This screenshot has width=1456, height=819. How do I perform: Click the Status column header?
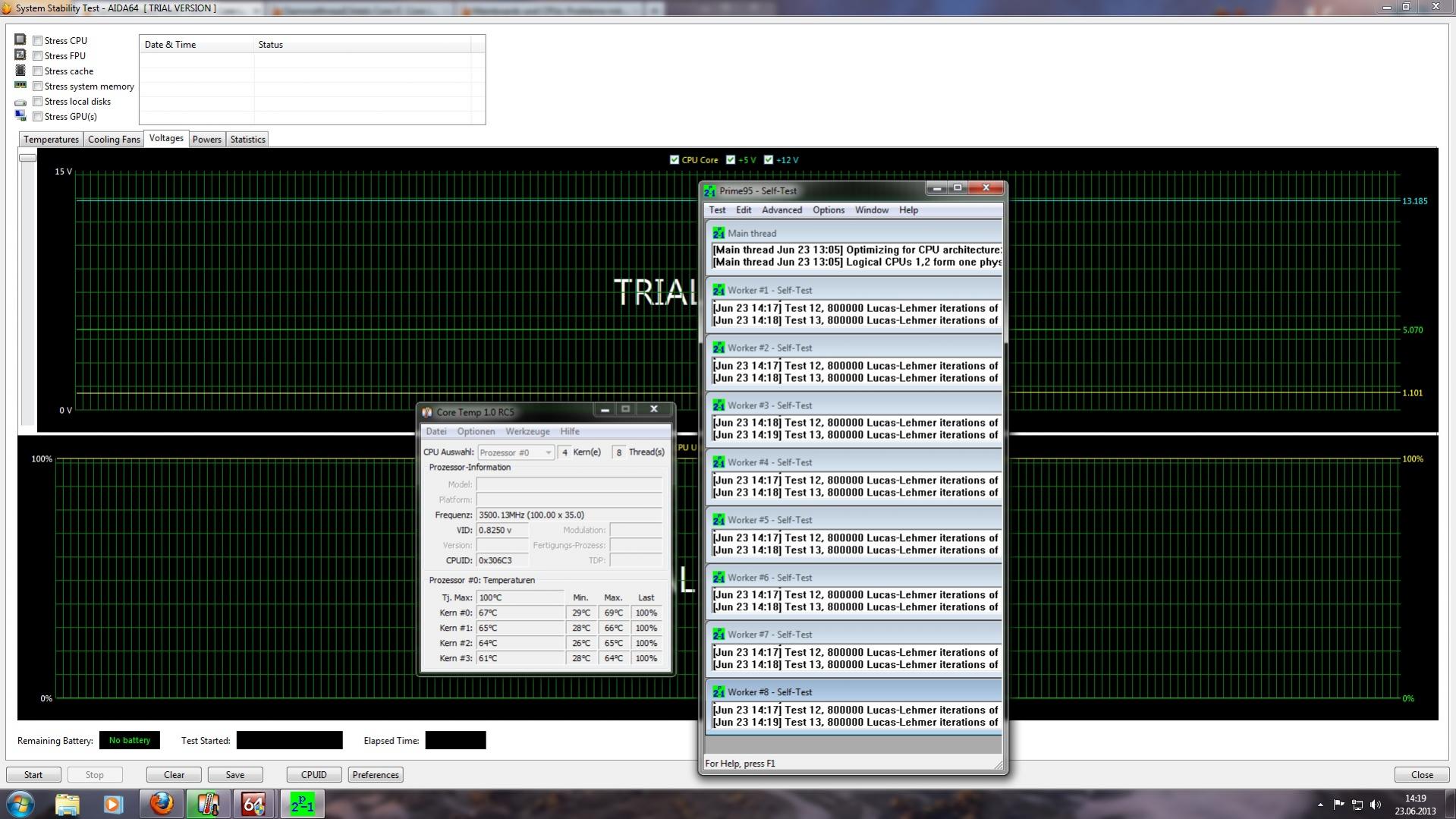point(363,45)
